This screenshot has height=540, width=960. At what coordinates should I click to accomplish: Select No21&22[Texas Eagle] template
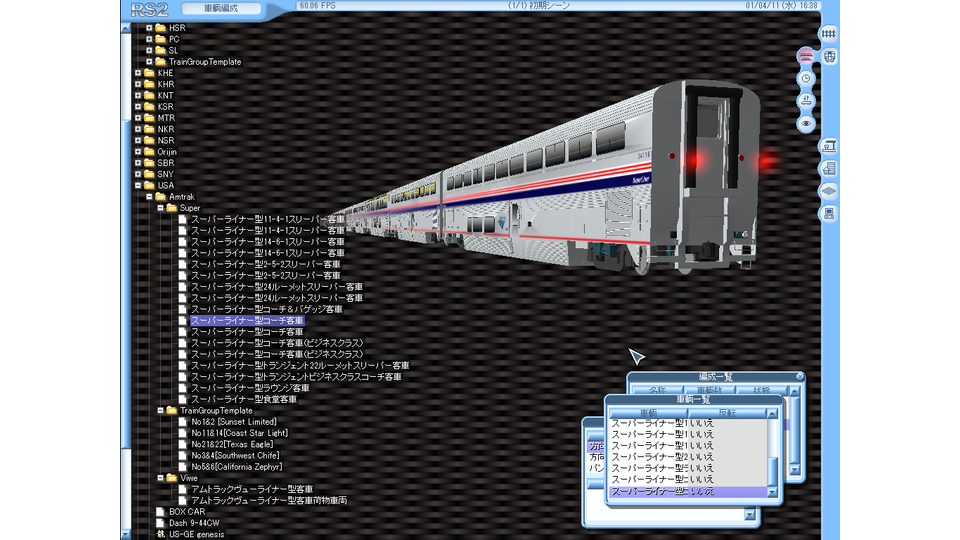click(232, 444)
